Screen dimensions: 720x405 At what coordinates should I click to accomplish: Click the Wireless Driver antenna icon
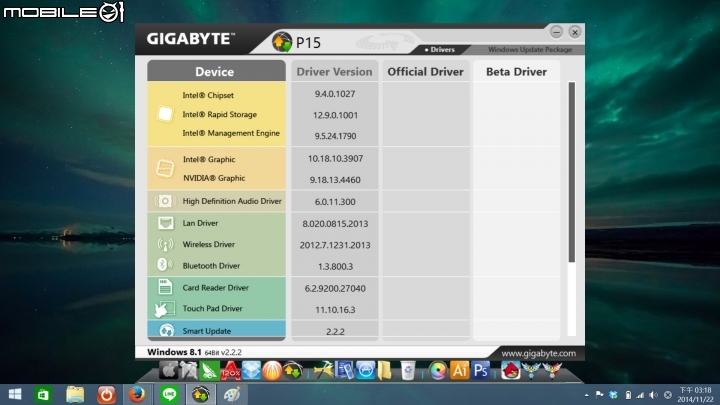(165, 244)
